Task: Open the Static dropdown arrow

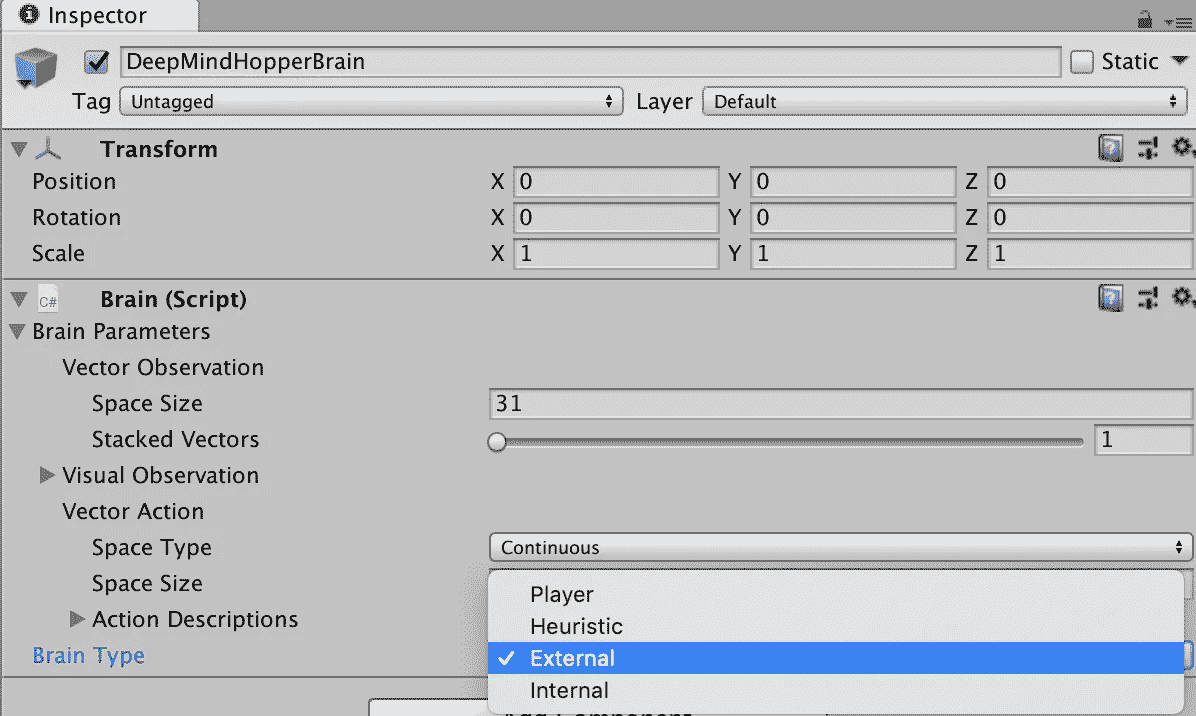Action: pyautogui.click(x=1179, y=61)
